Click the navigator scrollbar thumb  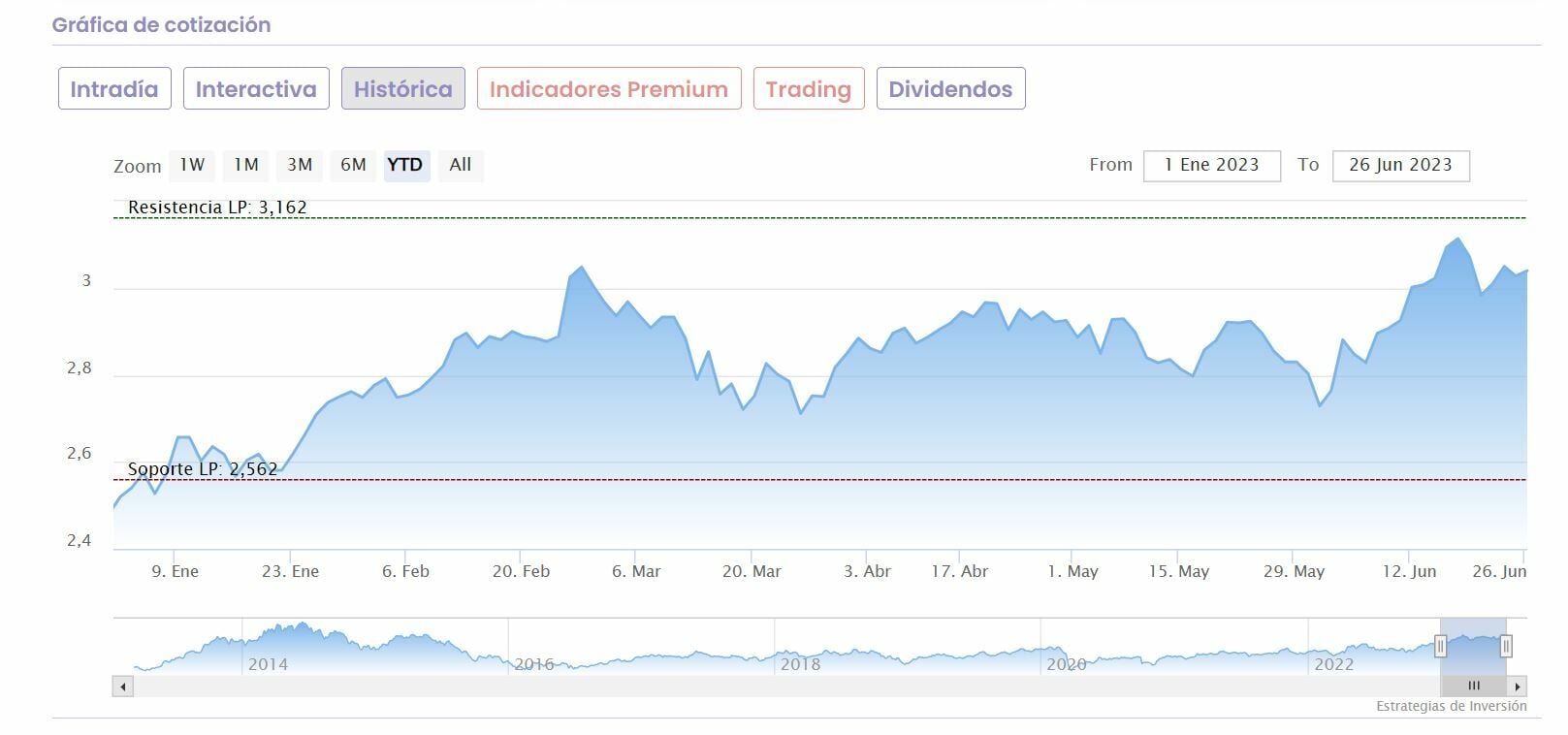tap(1473, 687)
